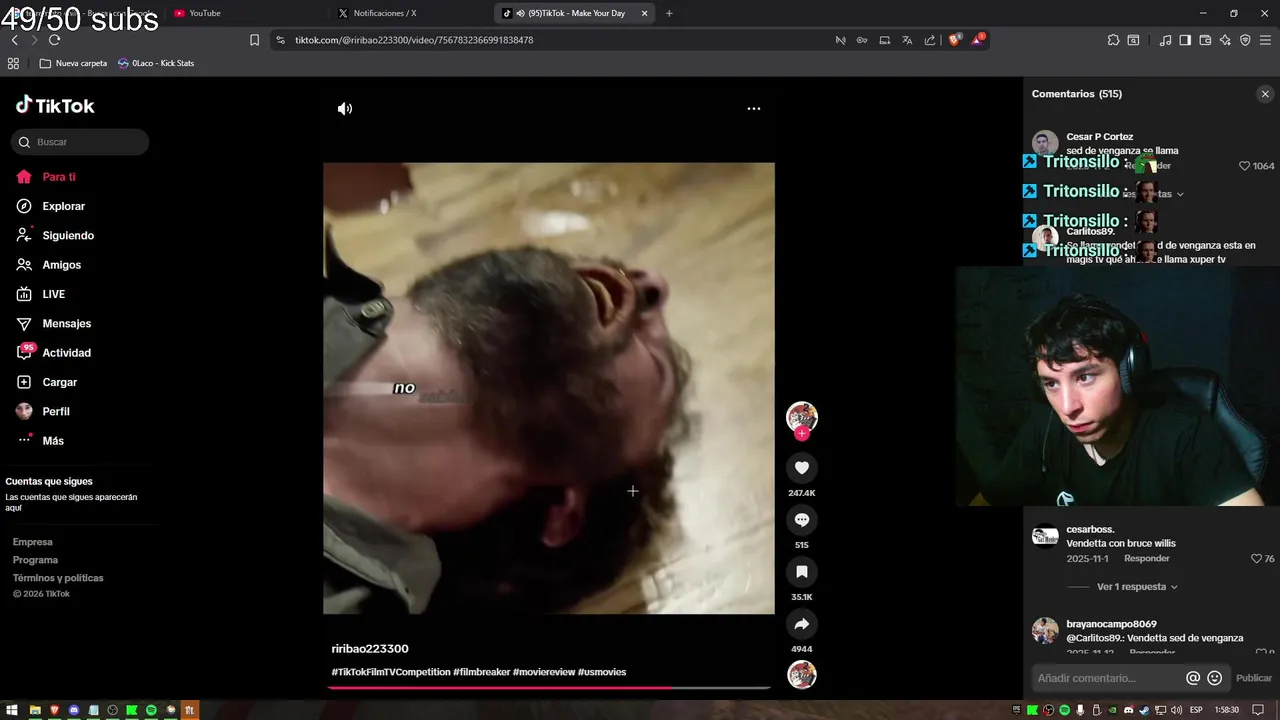Open riribao223300 profile name link

370,649
